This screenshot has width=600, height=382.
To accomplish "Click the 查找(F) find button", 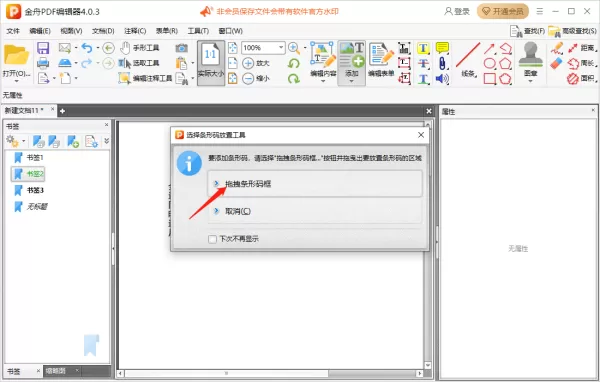I will click(x=527, y=31).
